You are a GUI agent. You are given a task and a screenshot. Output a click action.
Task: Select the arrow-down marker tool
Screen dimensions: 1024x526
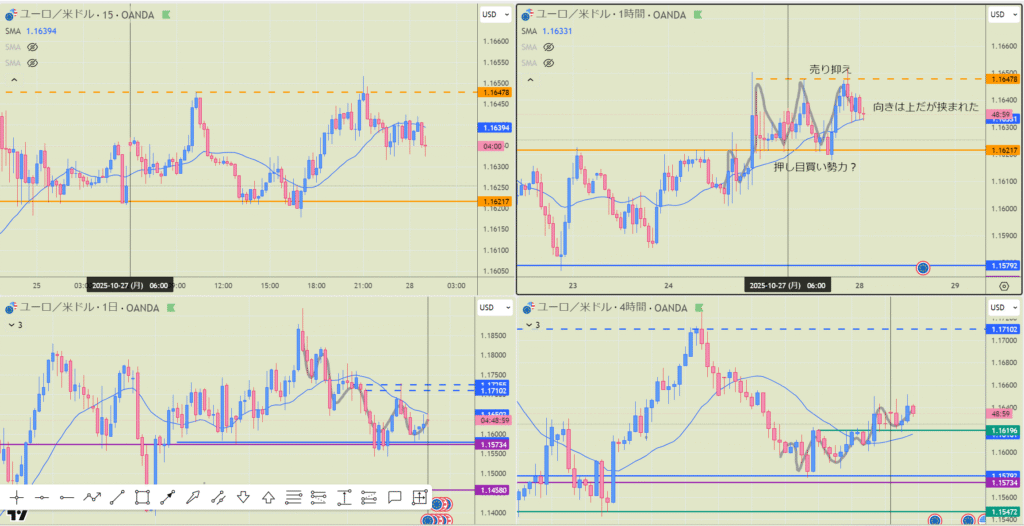[x=243, y=497]
